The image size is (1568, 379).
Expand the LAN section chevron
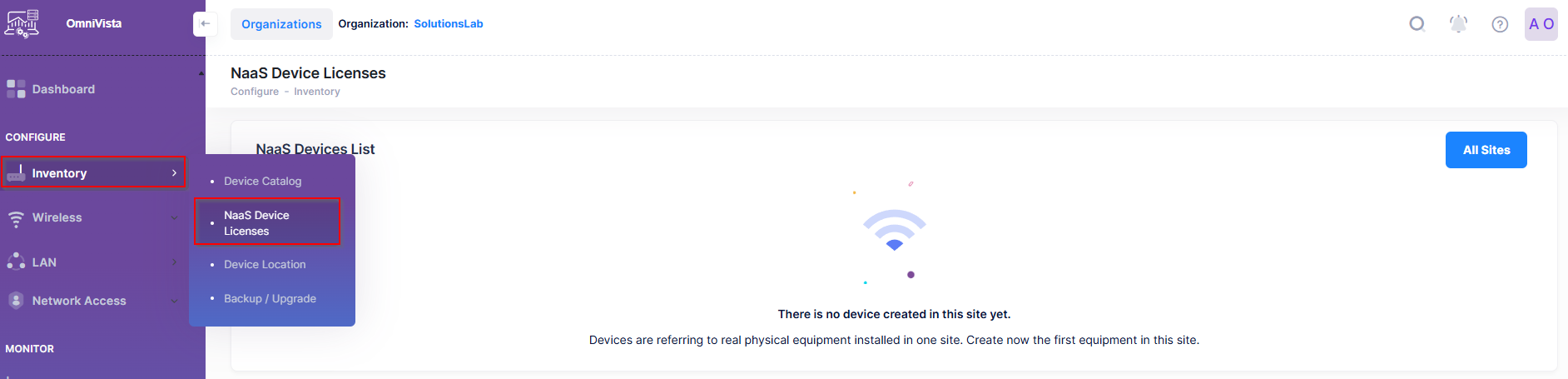coord(174,262)
